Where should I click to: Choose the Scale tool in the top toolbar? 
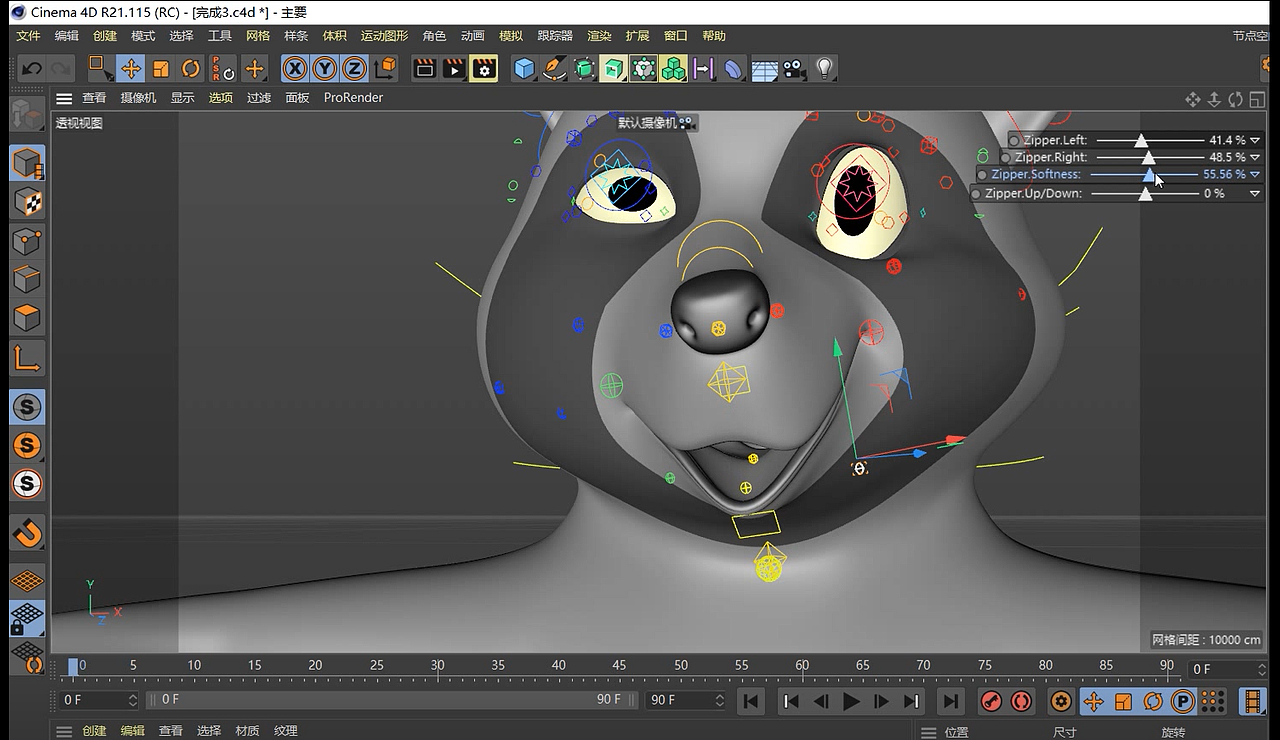tap(160, 68)
